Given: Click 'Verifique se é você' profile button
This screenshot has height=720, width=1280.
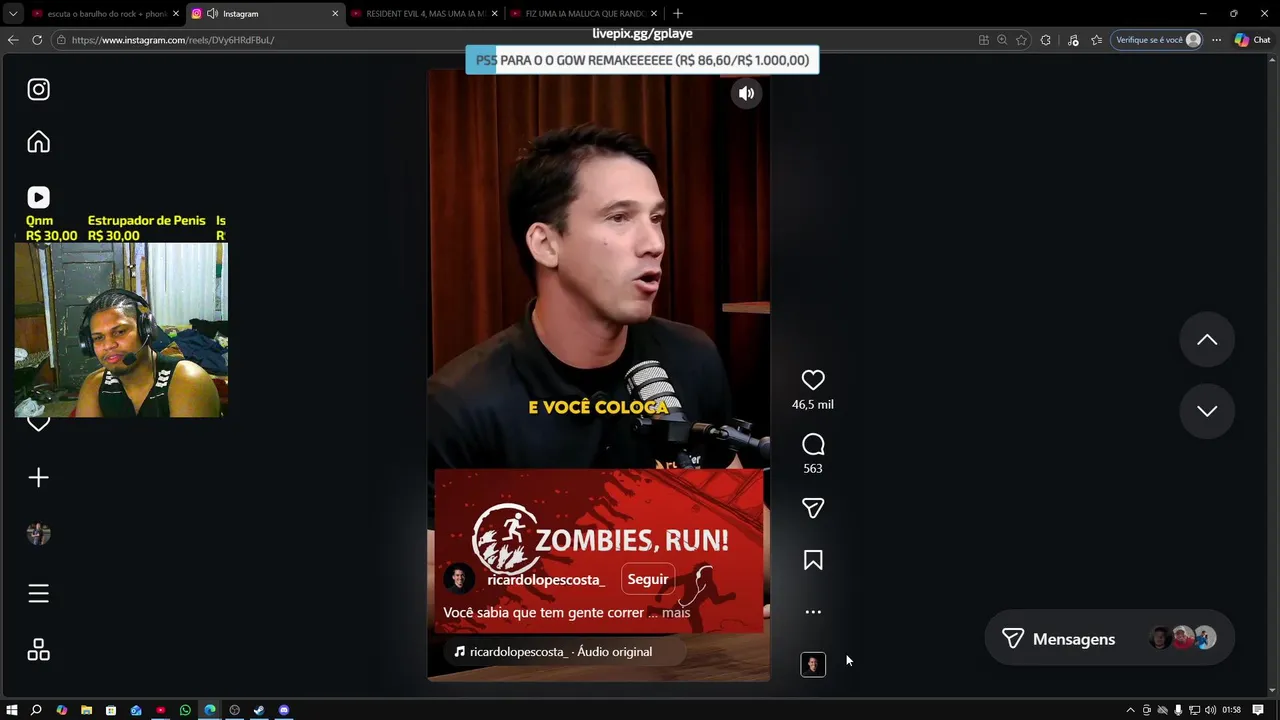Looking at the screenshot, I should (1156, 40).
